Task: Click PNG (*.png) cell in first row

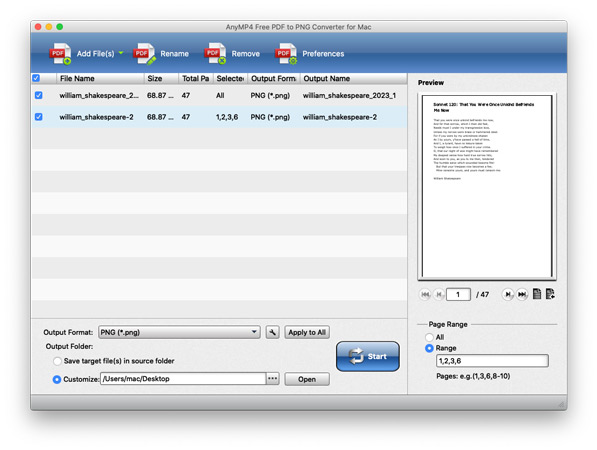Action: [x=270, y=96]
